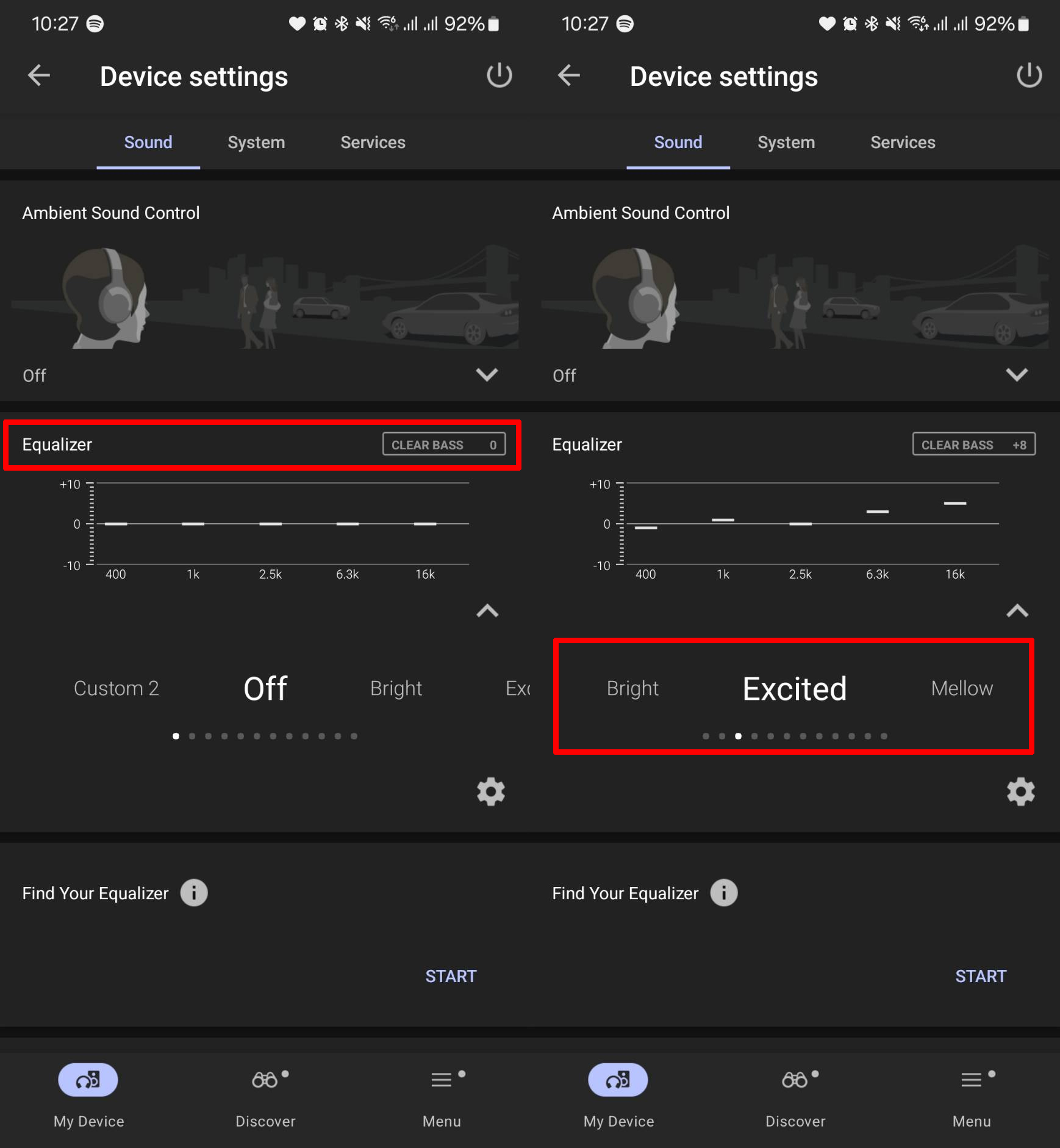
Task: Switch equalizer preset to Off
Action: [265, 688]
